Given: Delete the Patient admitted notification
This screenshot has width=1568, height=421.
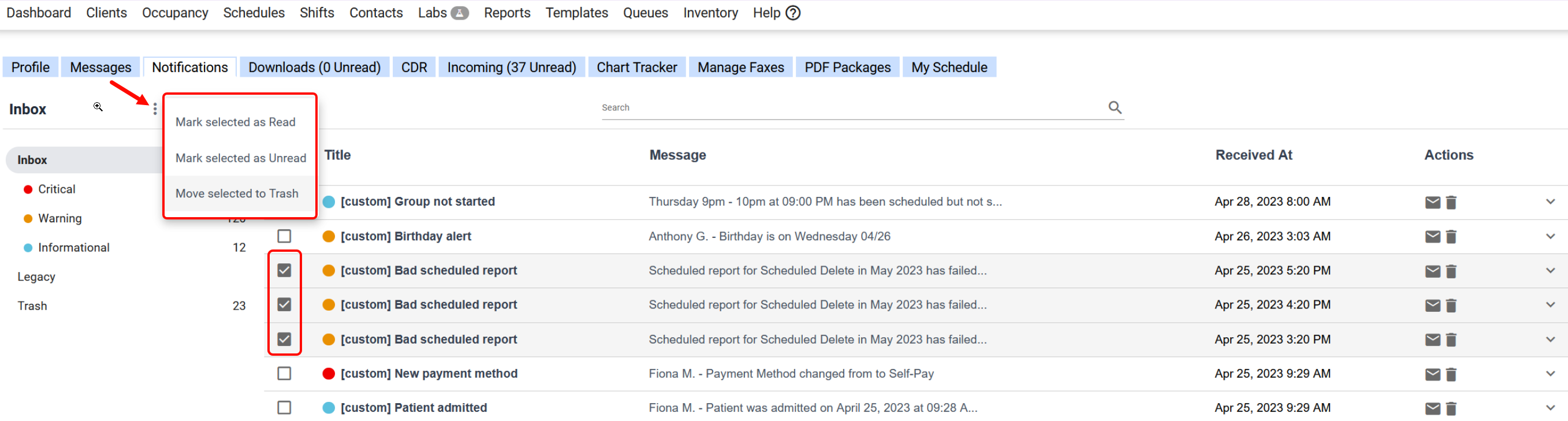Looking at the screenshot, I should coord(1451,408).
